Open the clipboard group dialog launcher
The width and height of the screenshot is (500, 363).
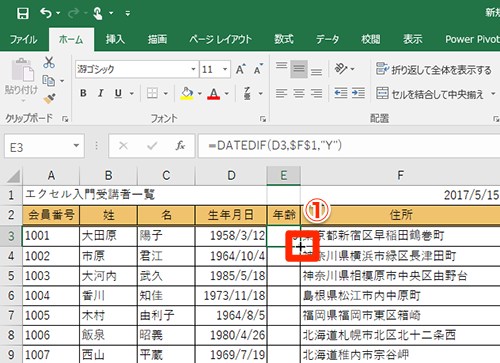(65, 119)
